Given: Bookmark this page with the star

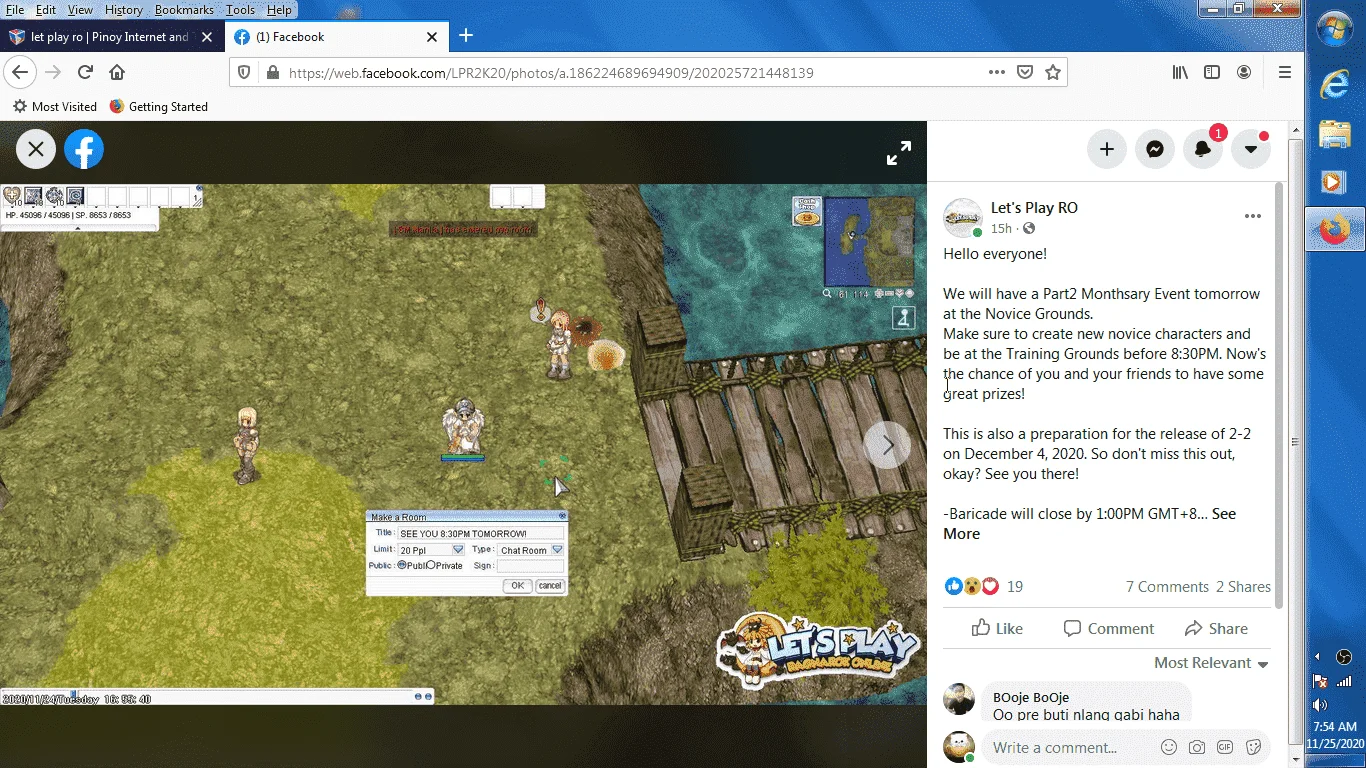Looking at the screenshot, I should point(1052,72).
